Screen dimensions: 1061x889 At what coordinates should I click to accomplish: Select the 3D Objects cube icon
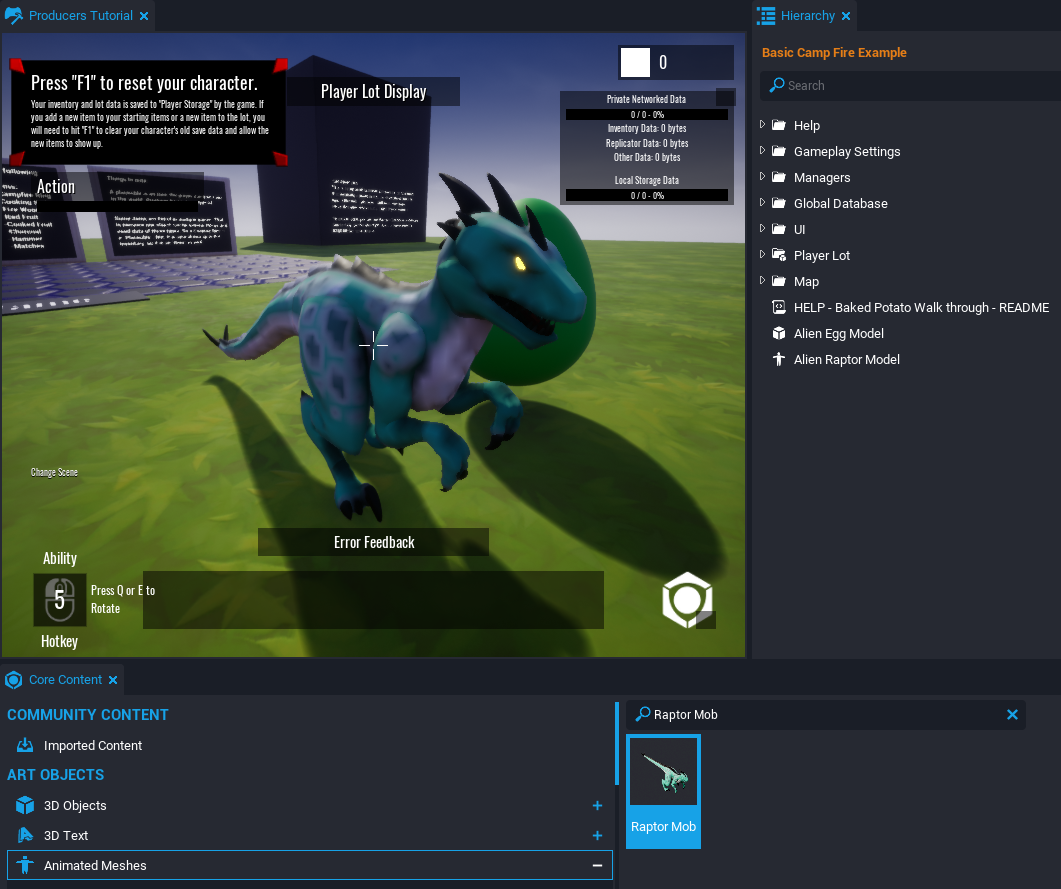tap(24, 805)
